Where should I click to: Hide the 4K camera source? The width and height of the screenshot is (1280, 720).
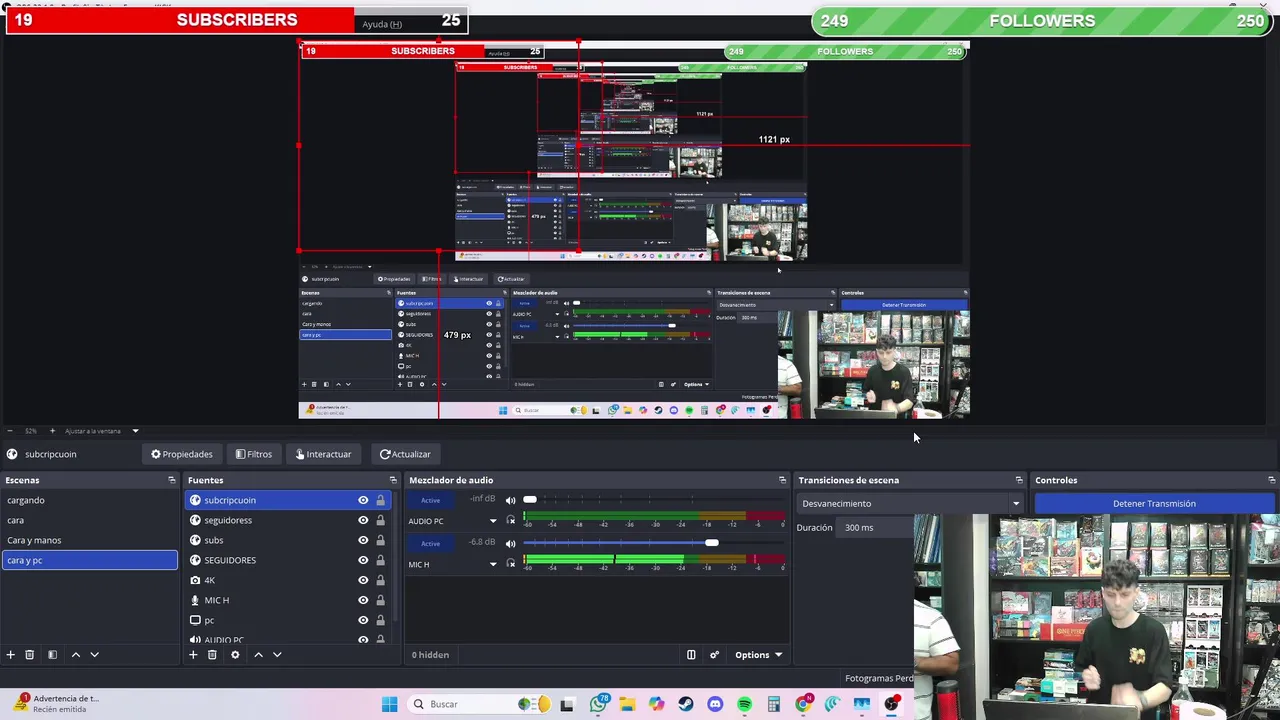click(363, 580)
